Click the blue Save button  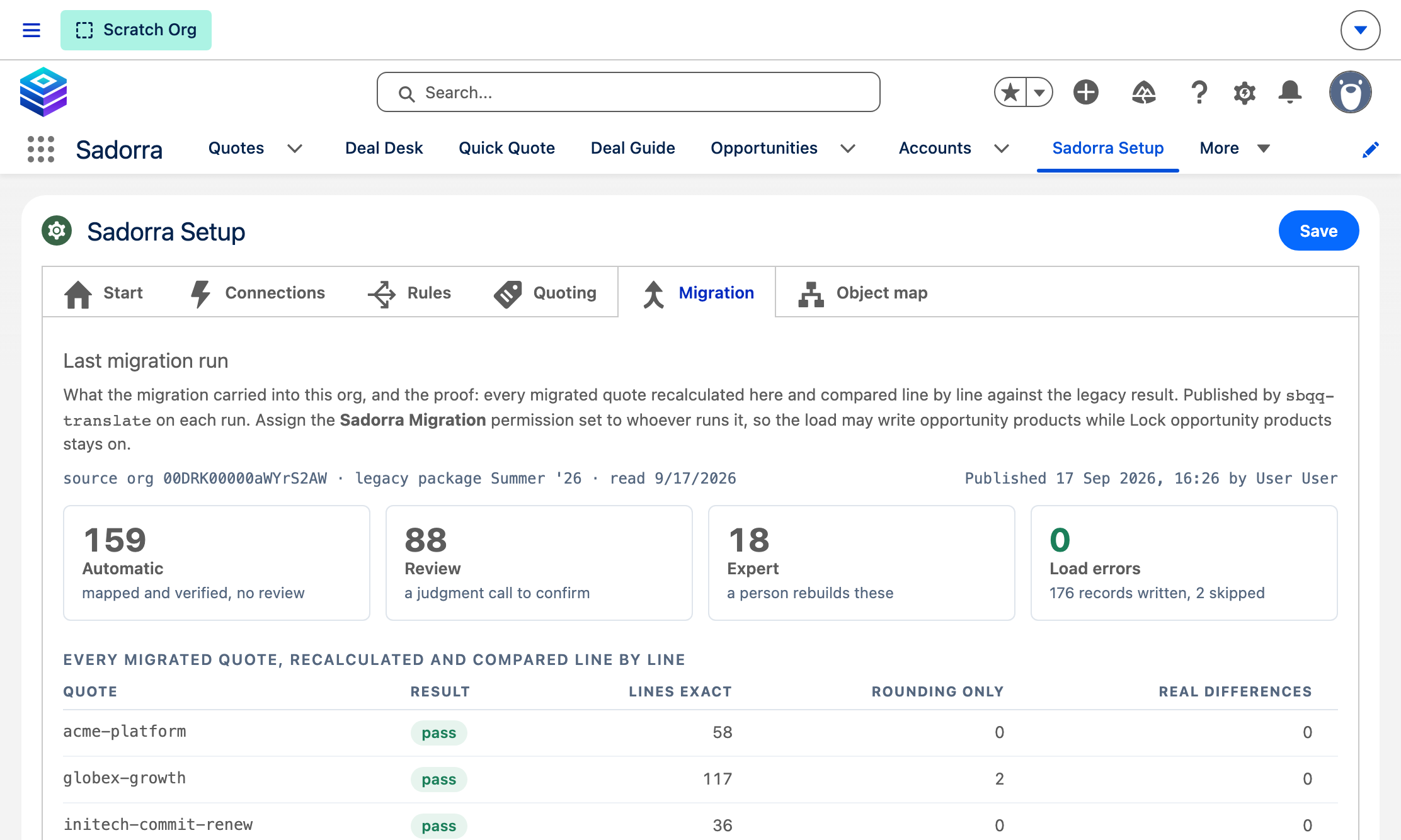(x=1318, y=230)
